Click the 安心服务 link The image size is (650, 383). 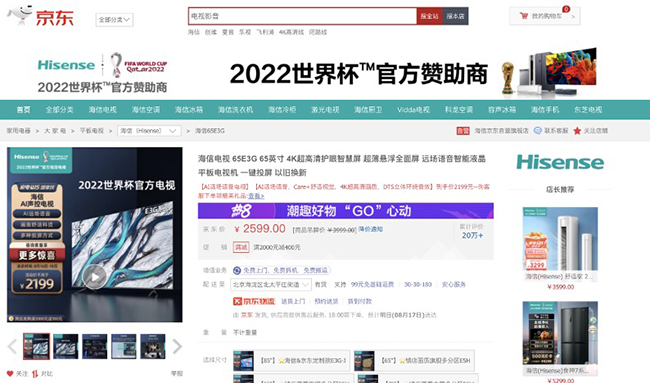[454, 284]
